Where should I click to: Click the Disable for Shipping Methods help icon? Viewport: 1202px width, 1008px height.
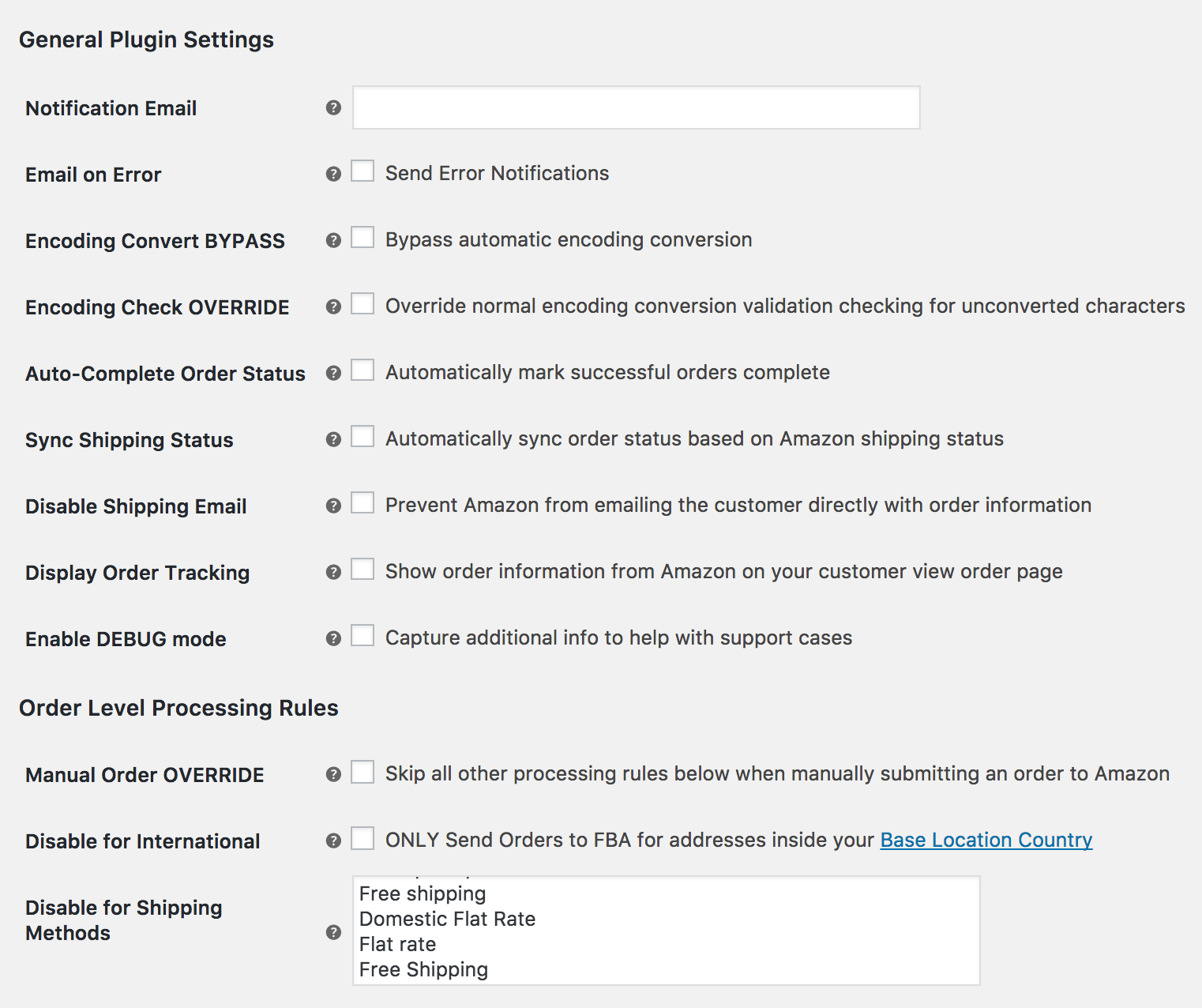332,932
